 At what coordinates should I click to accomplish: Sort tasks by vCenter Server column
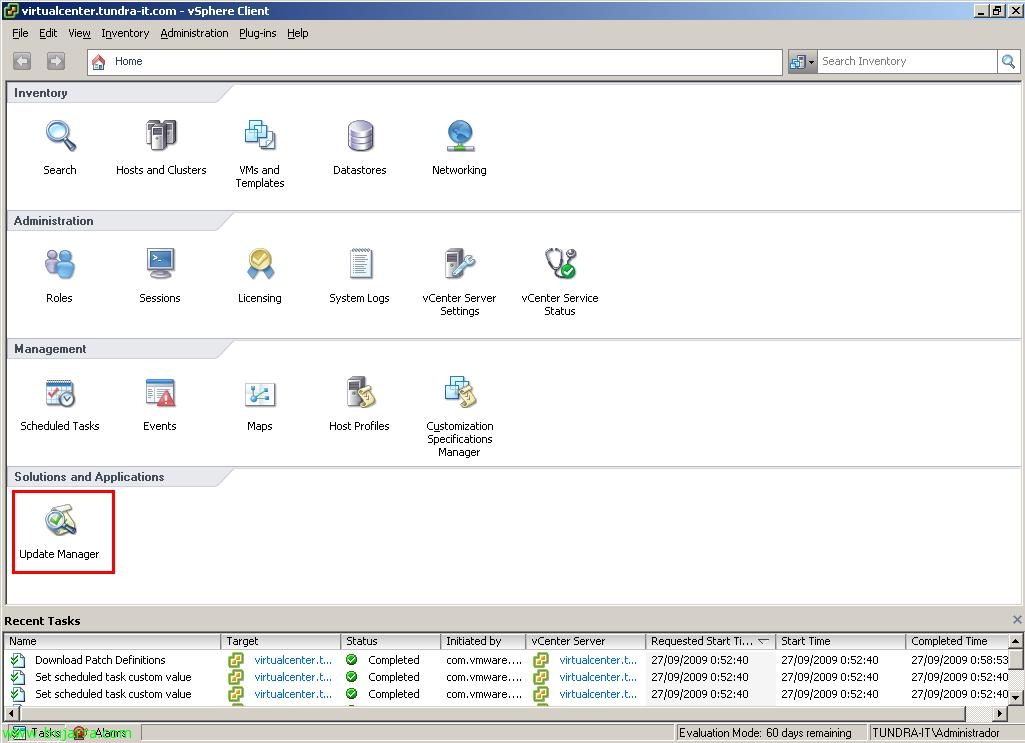point(586,641)
